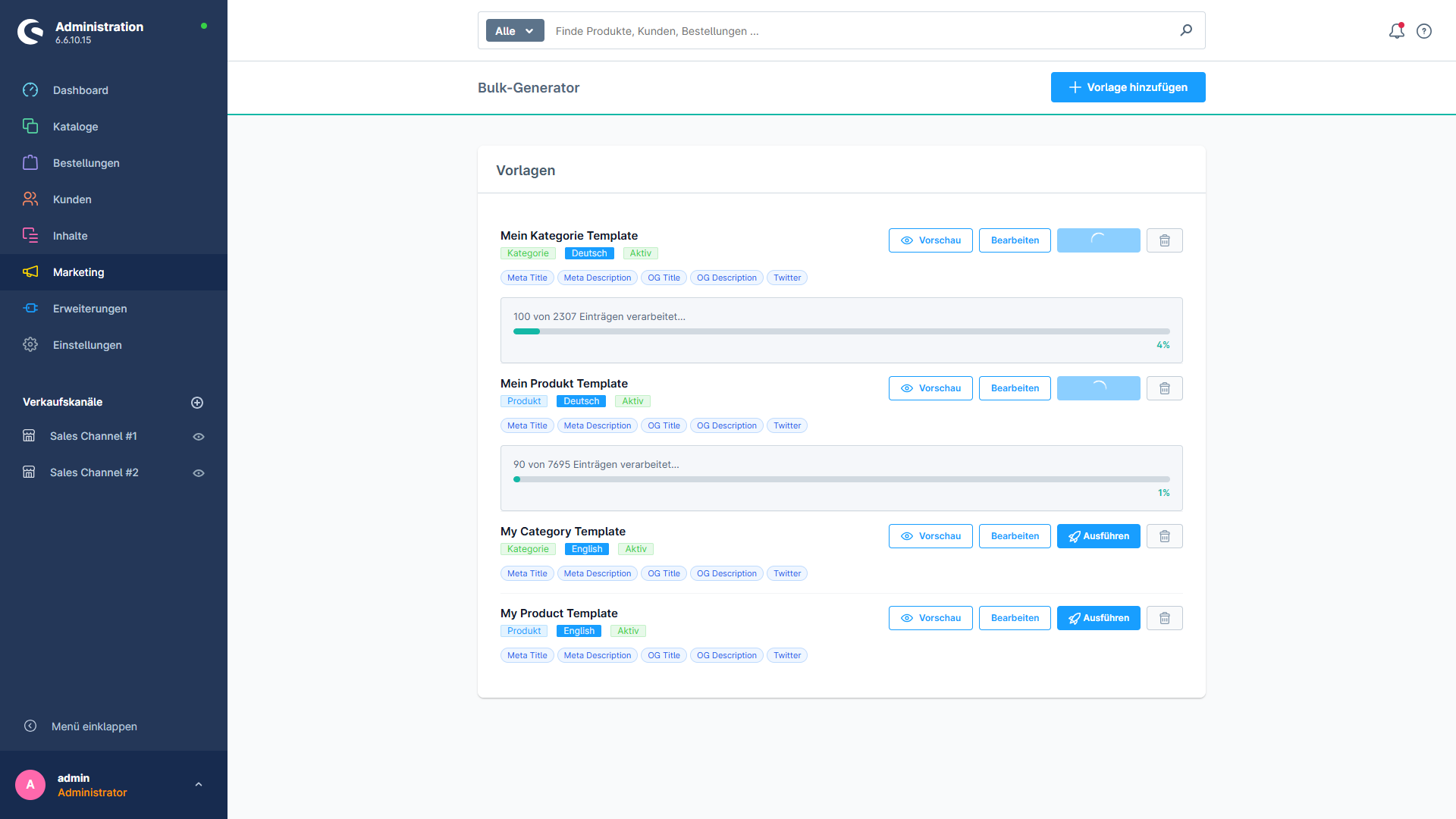Toggle visibility of Sales Channel #1
Viewport: 1456px width, 819px height.
198,436
